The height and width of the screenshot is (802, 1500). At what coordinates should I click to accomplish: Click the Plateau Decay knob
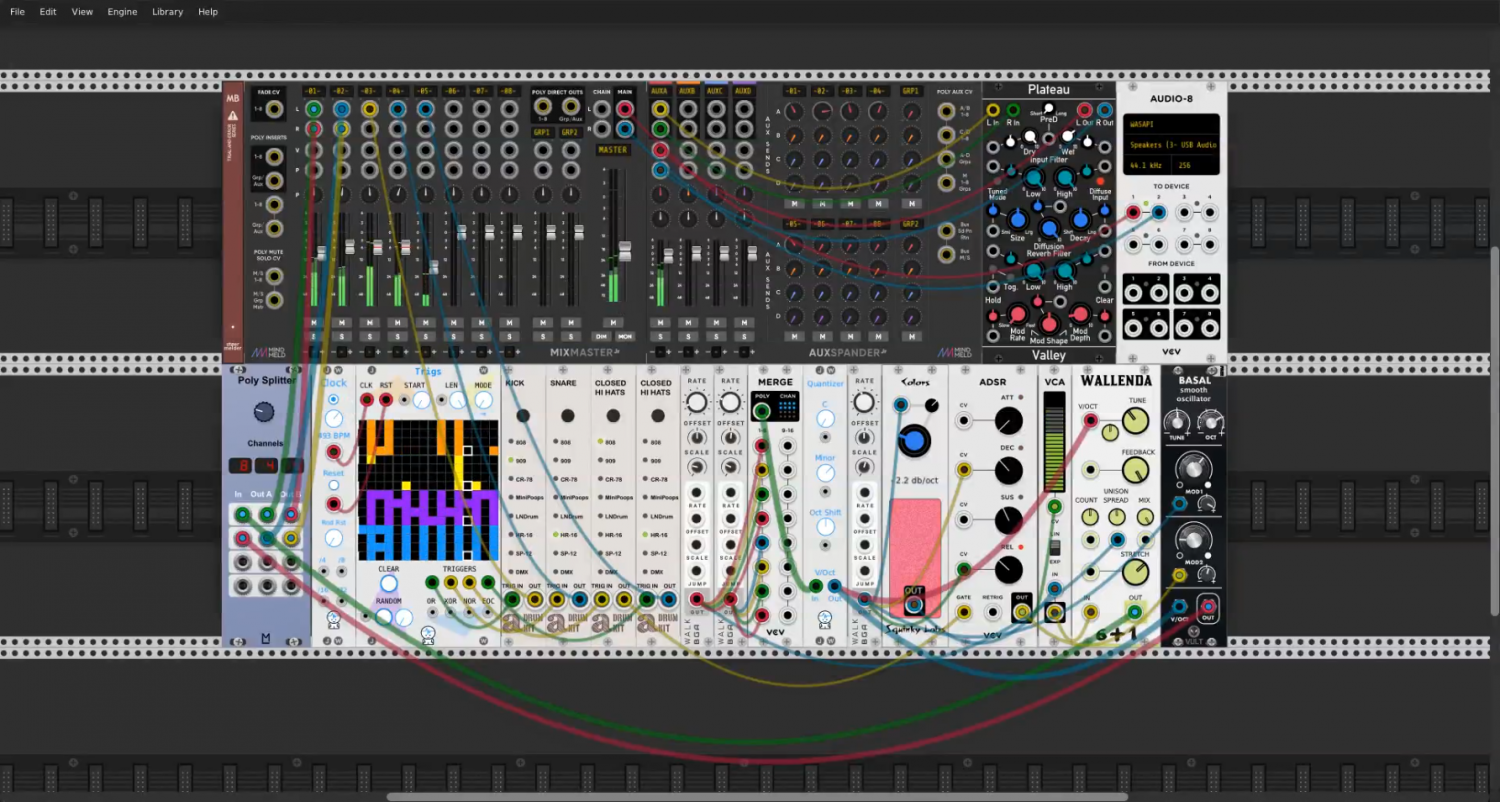point(1080,219)
